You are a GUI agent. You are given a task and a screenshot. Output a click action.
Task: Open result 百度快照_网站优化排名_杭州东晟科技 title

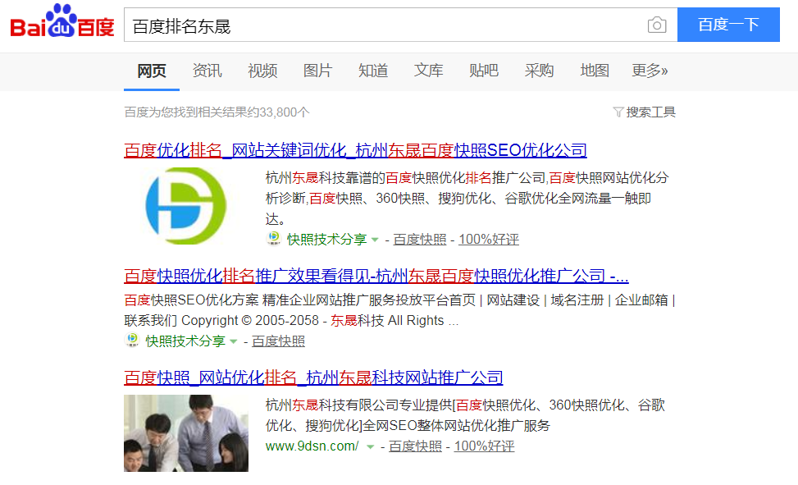(314, 378)
